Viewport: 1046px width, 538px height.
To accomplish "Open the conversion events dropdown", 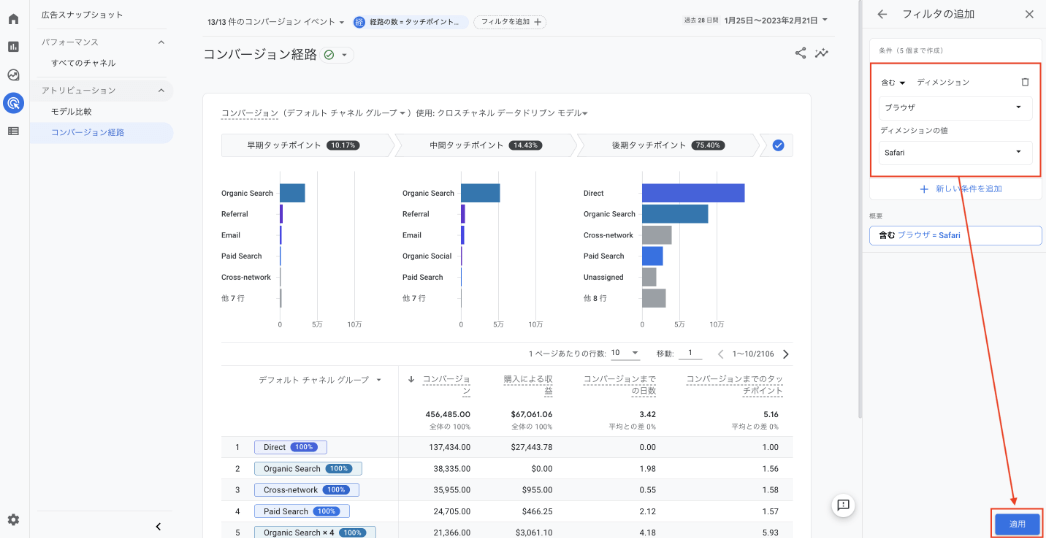I will click(276, 22).
